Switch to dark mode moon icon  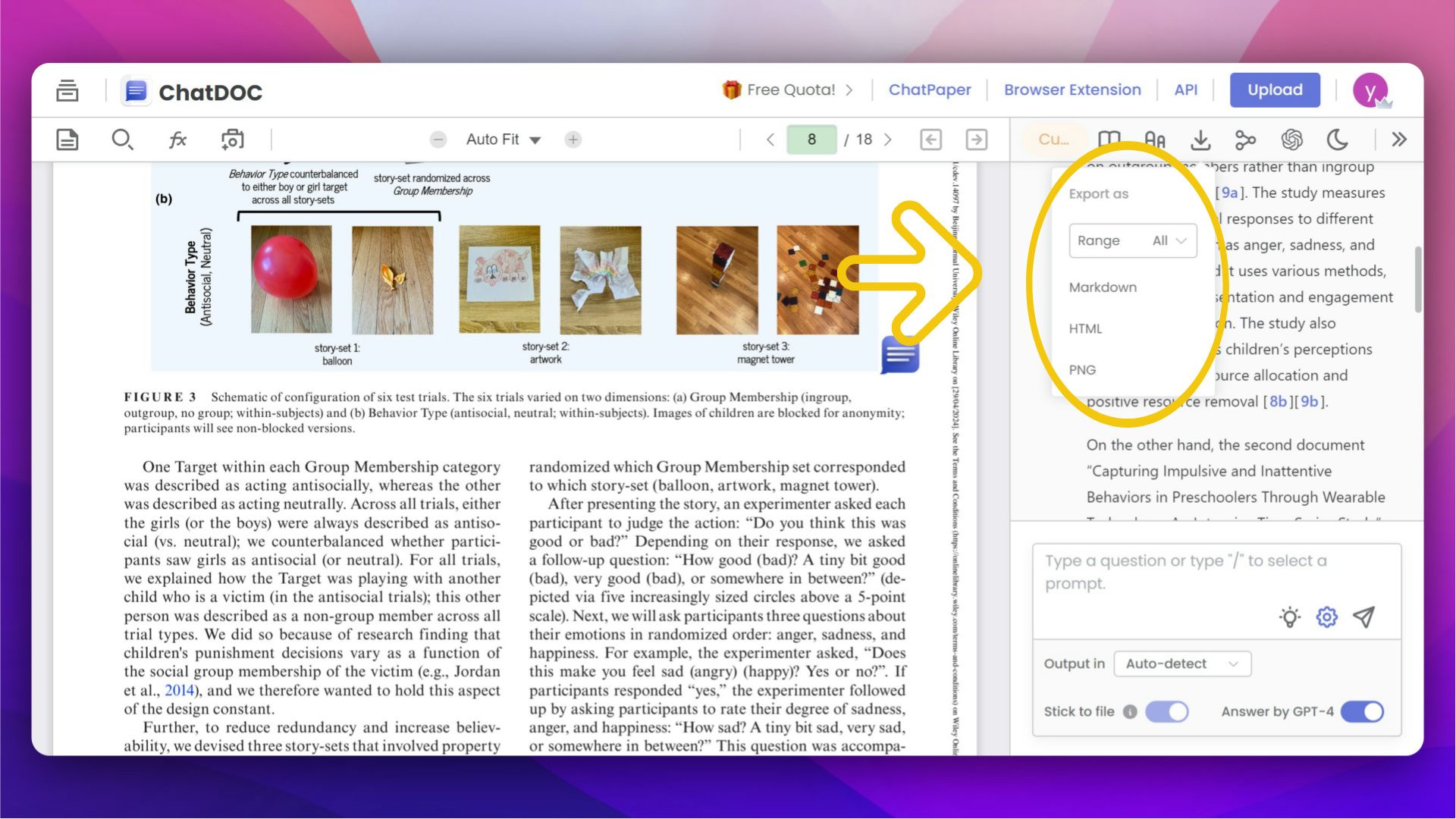[x=1337, y=140]
